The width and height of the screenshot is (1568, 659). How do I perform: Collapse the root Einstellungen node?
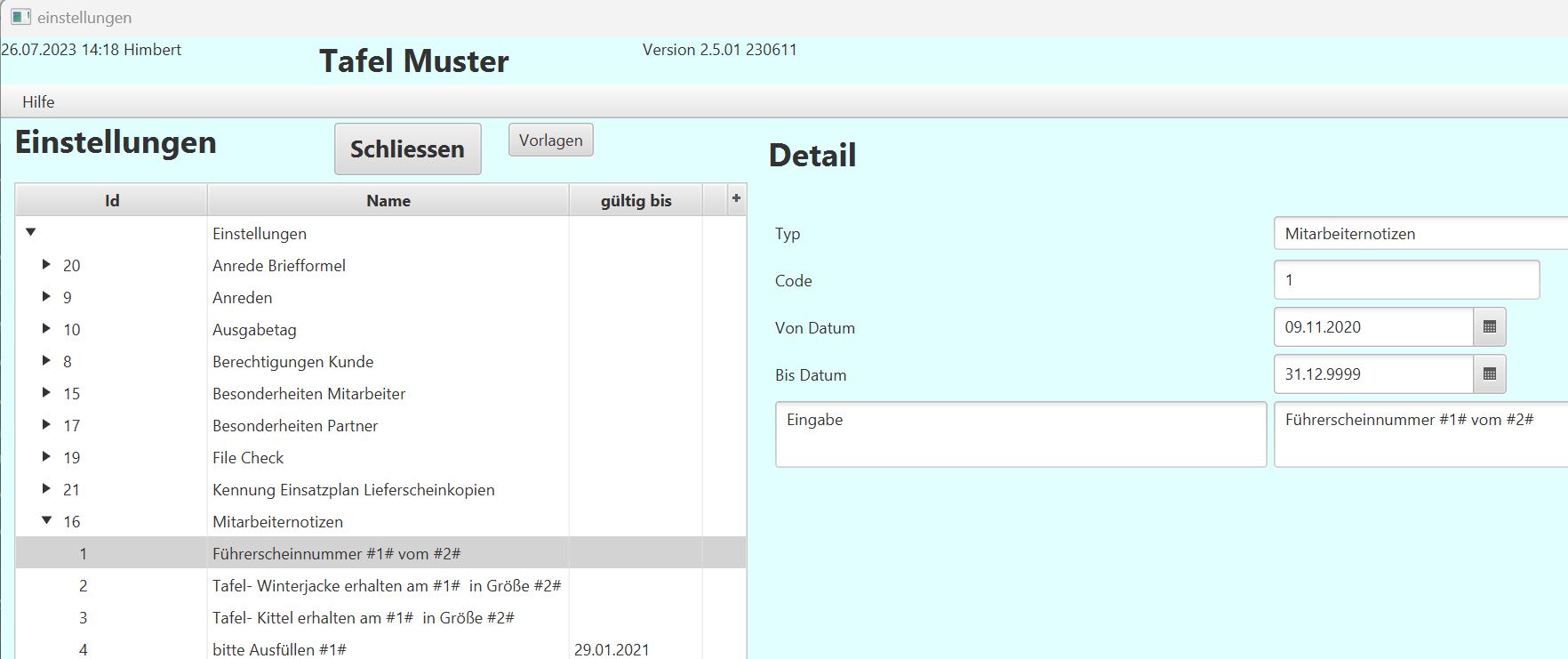pyautogui.click(x=30, y=233)
